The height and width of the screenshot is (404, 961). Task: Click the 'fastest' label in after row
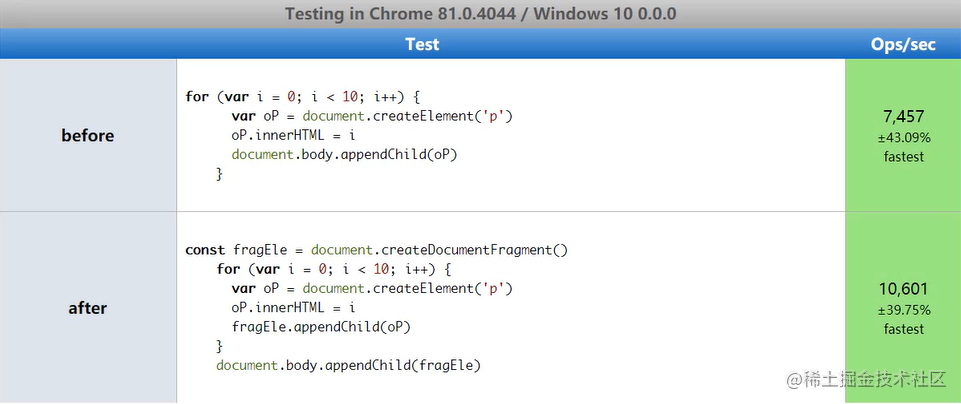(903, 329)
